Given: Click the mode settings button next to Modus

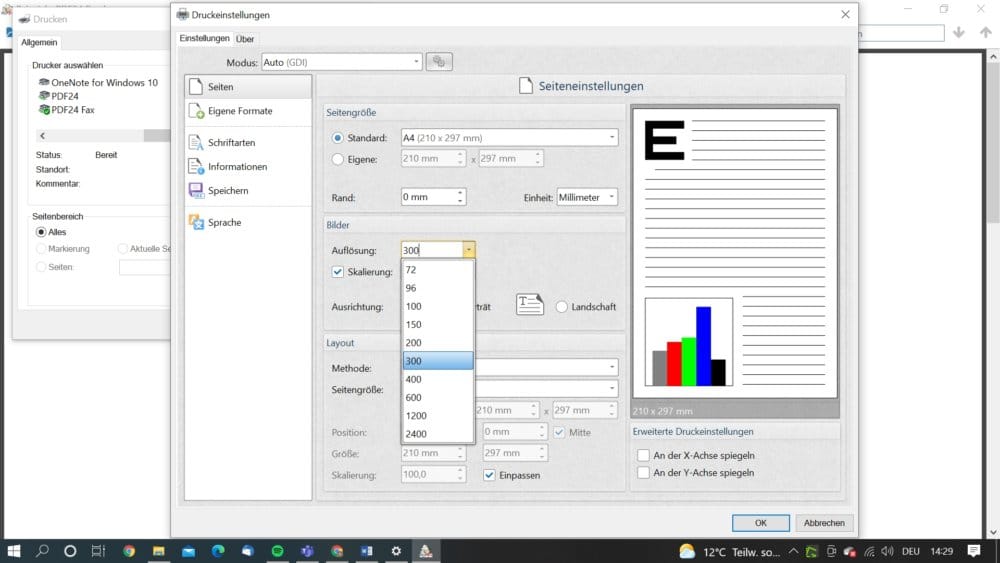Looking at the screenshot, I should pos(439,62).
